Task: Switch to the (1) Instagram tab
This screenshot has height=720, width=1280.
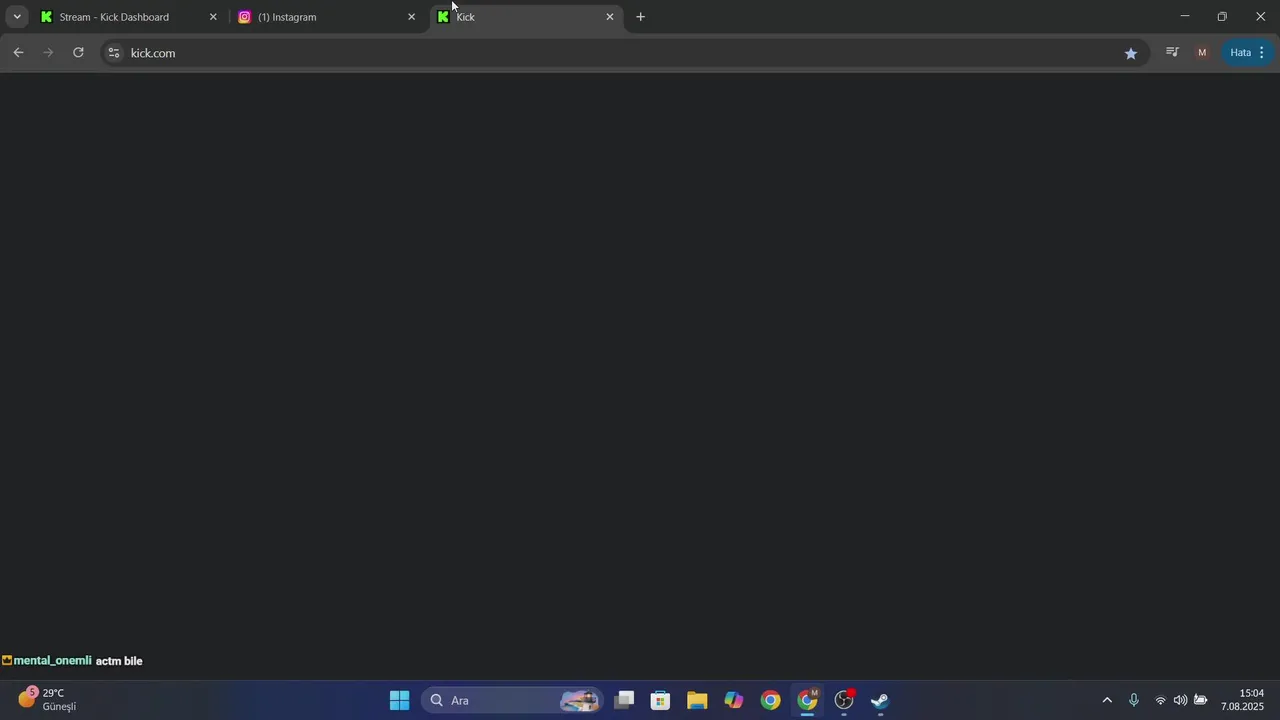Action: 327,17
